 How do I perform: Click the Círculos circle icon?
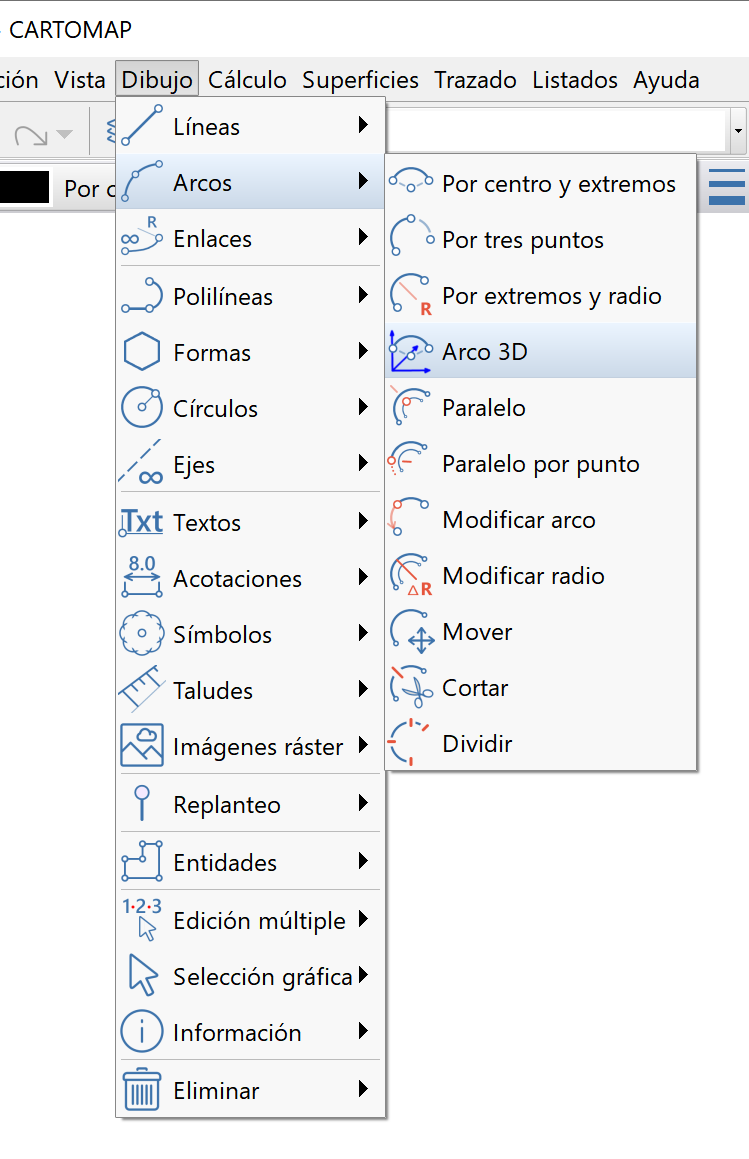(142, 407)
